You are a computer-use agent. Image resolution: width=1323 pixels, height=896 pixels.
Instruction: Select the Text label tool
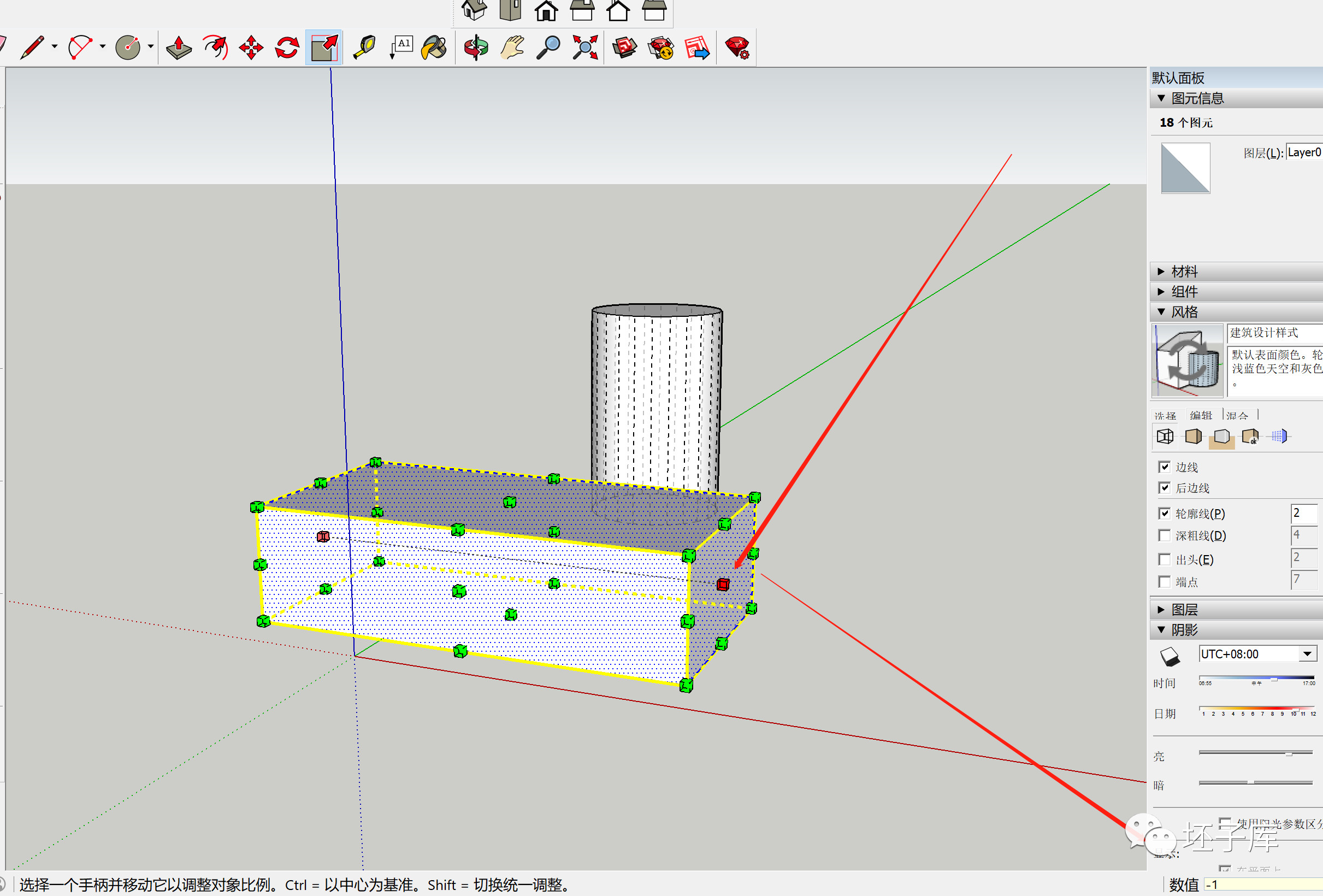pyautogui.click(x=401, y=47)
